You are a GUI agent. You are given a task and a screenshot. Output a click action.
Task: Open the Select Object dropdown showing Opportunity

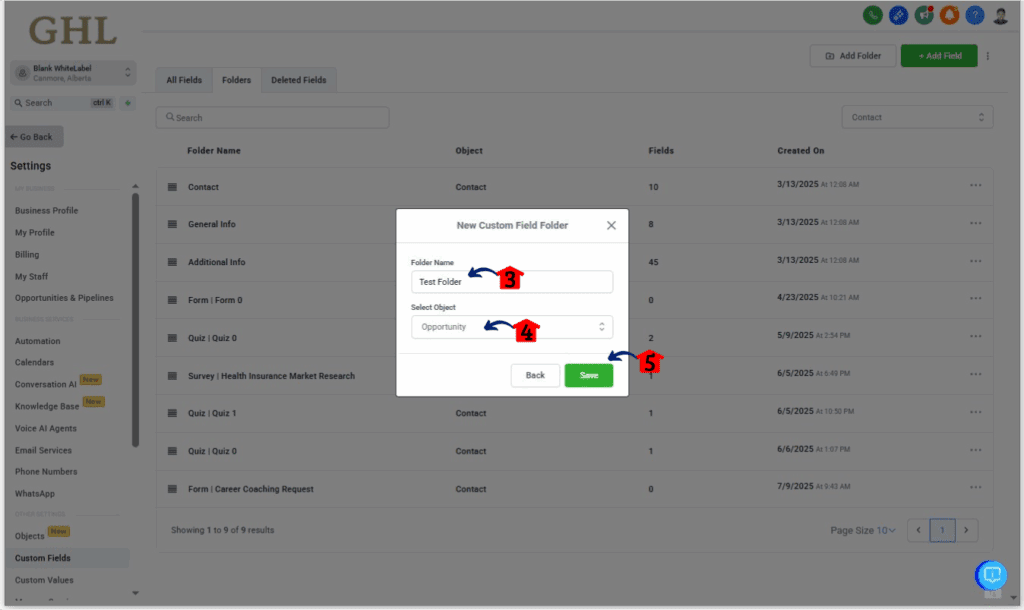512,327
